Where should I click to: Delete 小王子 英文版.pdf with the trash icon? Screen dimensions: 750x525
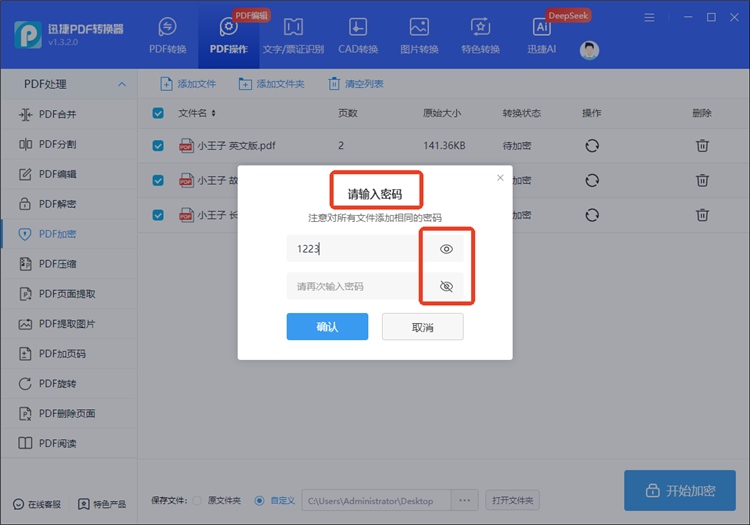point(702,145)
